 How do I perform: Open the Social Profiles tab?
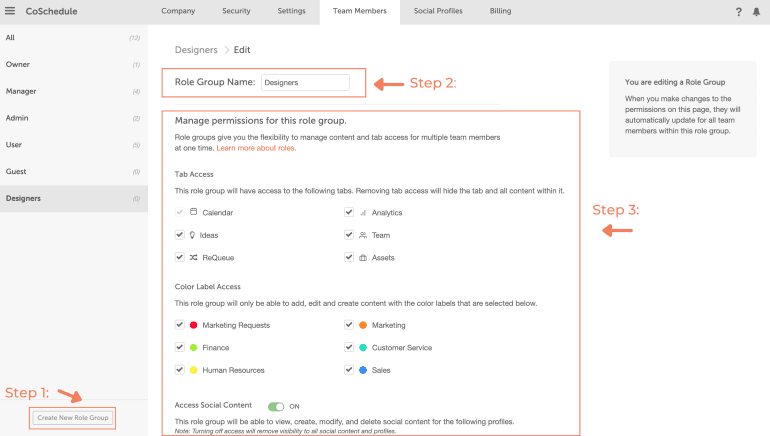[438, 11]
